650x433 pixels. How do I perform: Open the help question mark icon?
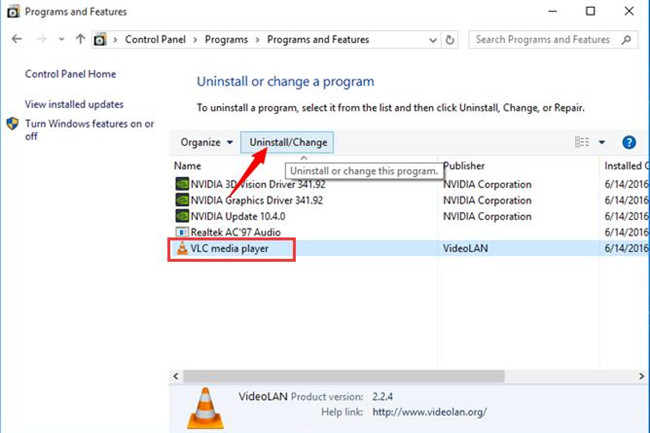(x=629, y=143)
